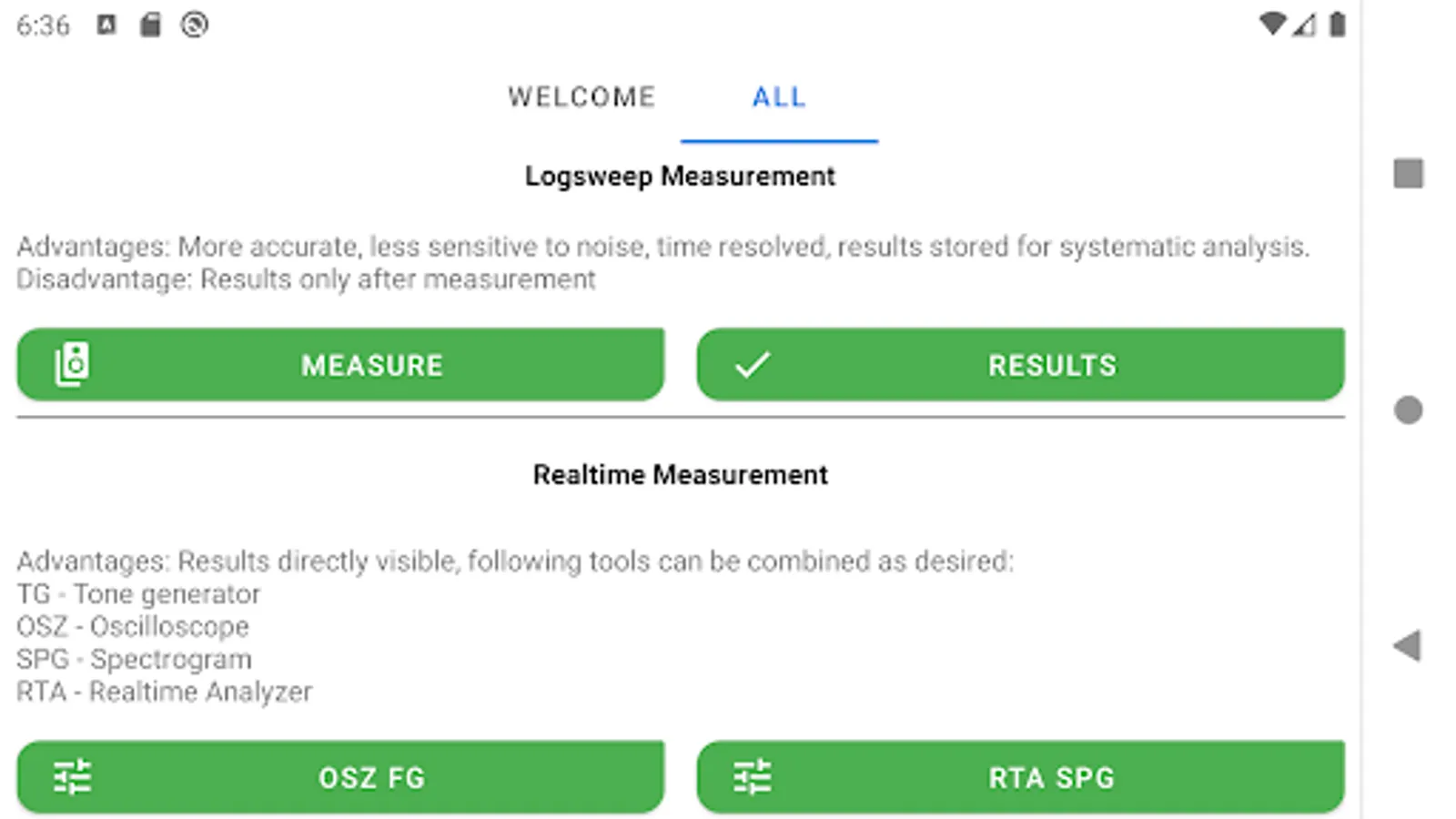
Task: Tap the sliders icon on the OSZ FG button
Action: point(72,777)
